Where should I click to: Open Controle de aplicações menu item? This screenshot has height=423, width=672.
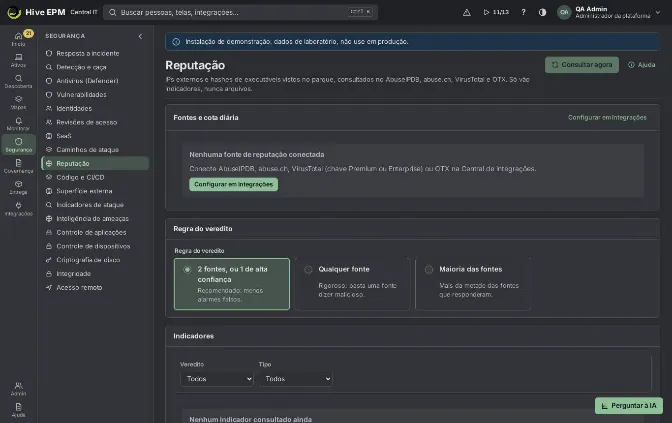click(x=95, y=232)
